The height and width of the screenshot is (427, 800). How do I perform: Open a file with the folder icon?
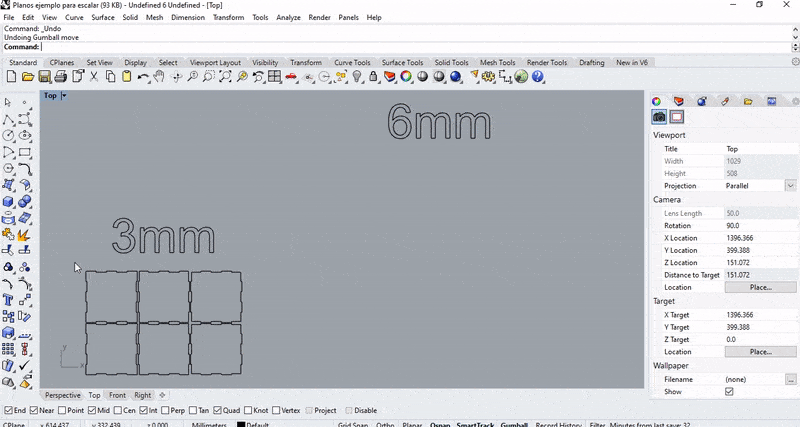tap(28, 77)
